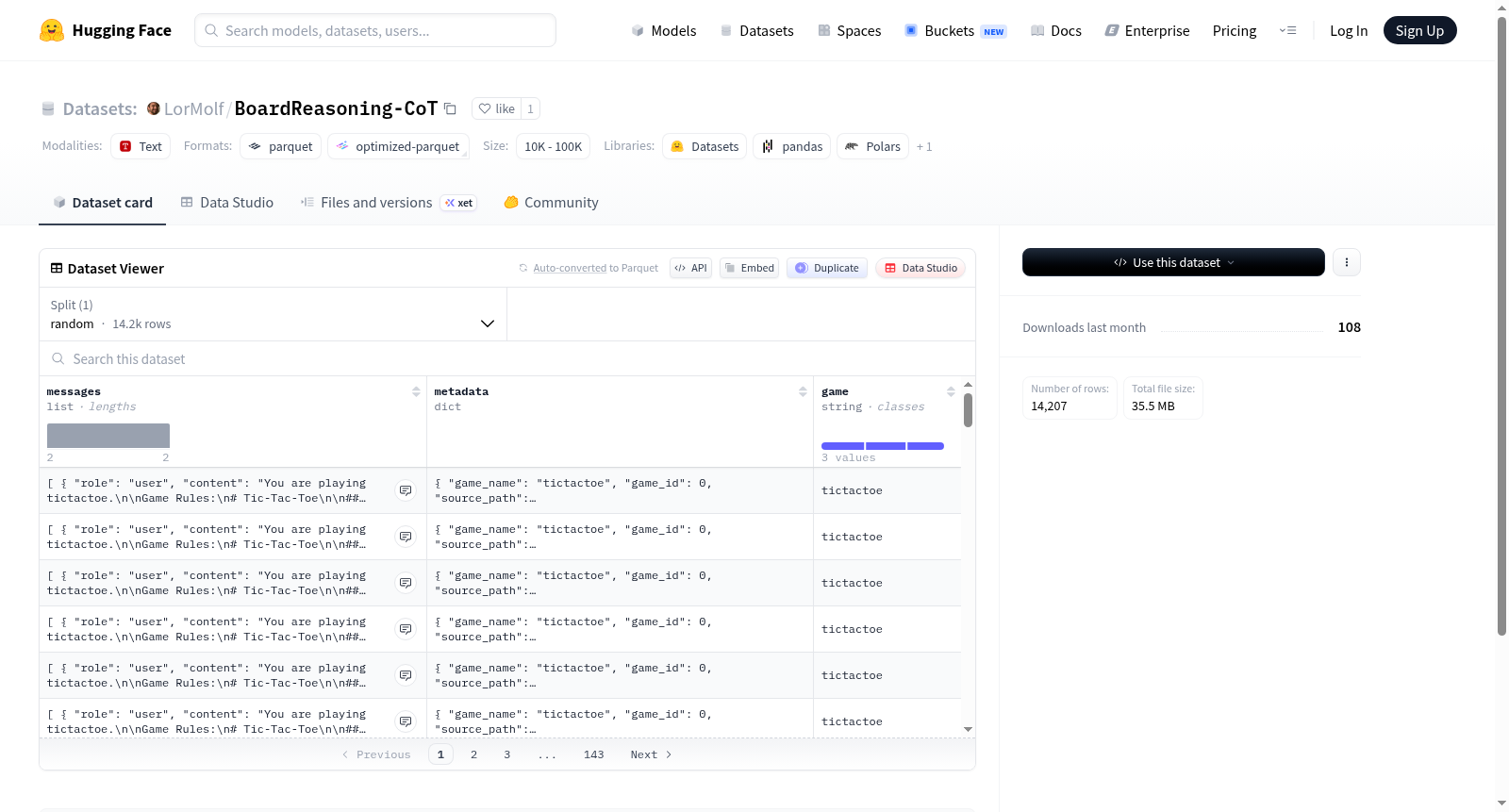The image size is (1509, 812).
Task: Jump to page 143
Action: [593, 754]
